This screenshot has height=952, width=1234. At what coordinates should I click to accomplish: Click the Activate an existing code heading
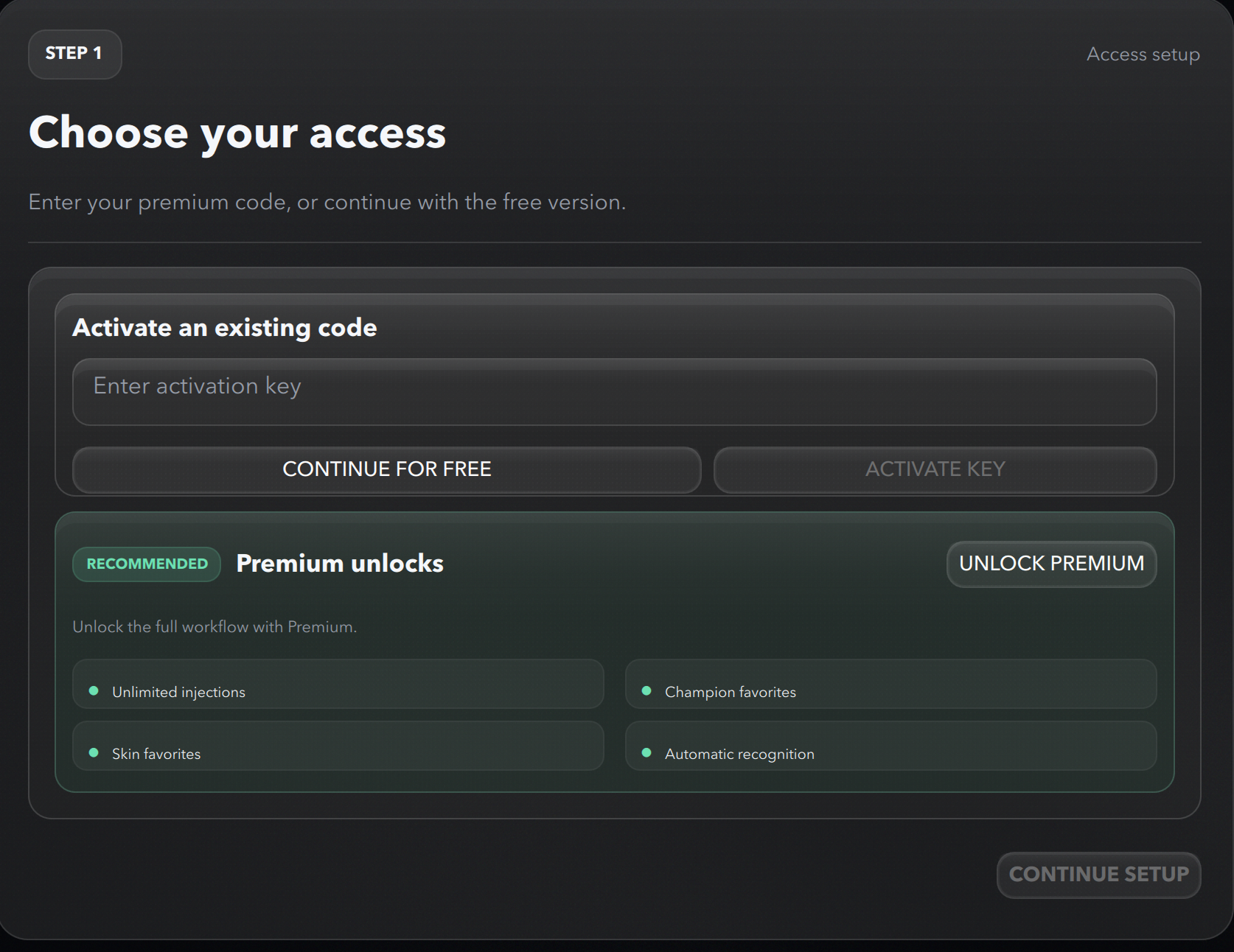(224, 327)
